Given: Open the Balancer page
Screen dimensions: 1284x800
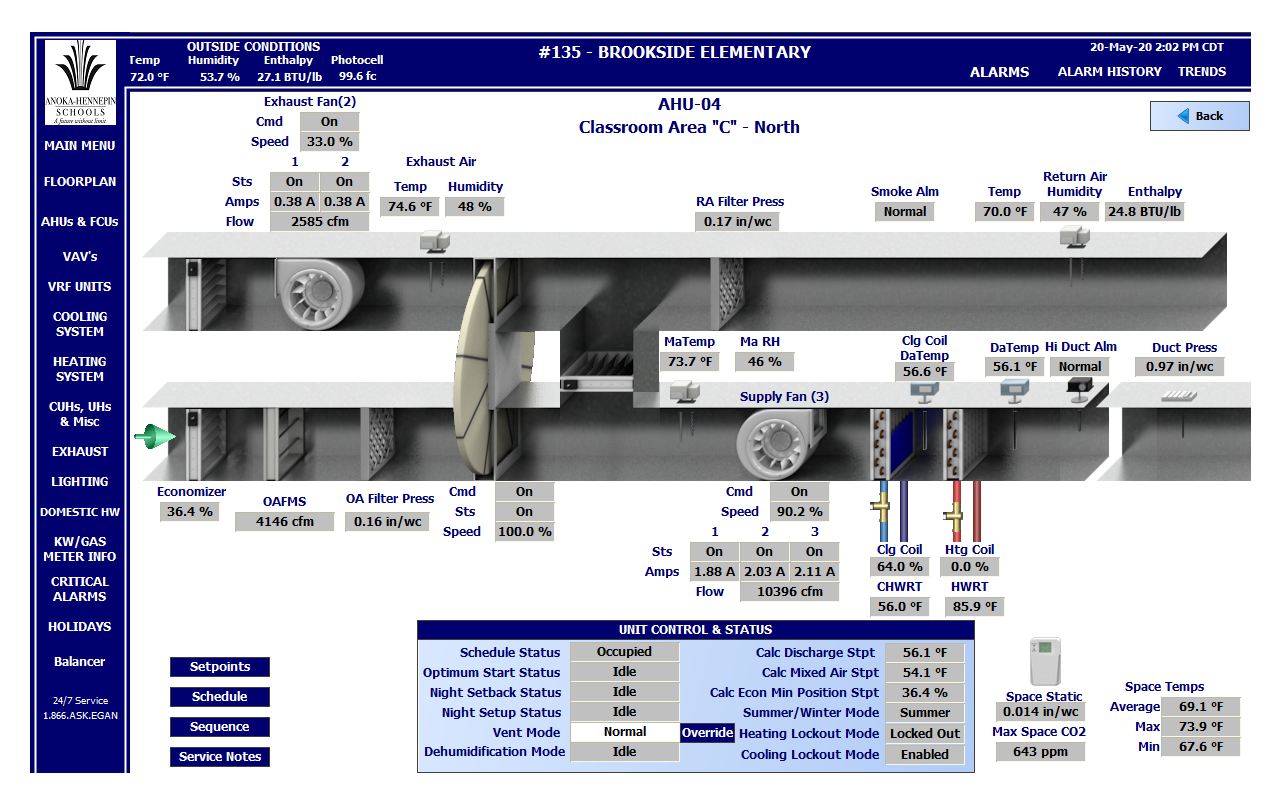Looking at the screenshot, I should click(80, 662).
